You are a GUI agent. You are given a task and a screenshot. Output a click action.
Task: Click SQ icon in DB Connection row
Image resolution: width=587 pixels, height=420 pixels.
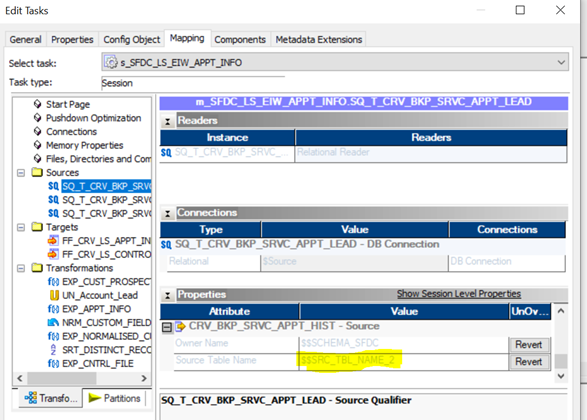point(166,244)
